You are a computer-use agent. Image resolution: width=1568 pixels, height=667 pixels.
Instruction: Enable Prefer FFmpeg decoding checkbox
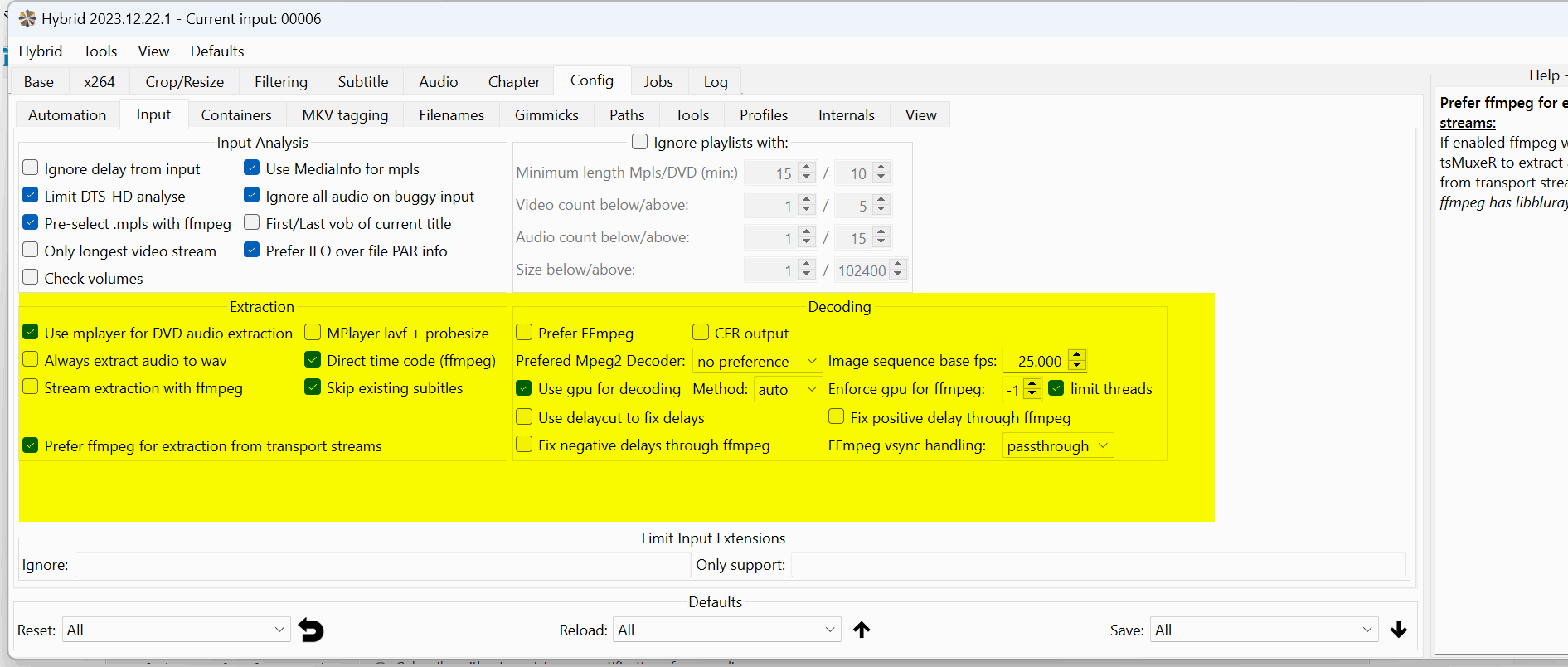[524, 332]
